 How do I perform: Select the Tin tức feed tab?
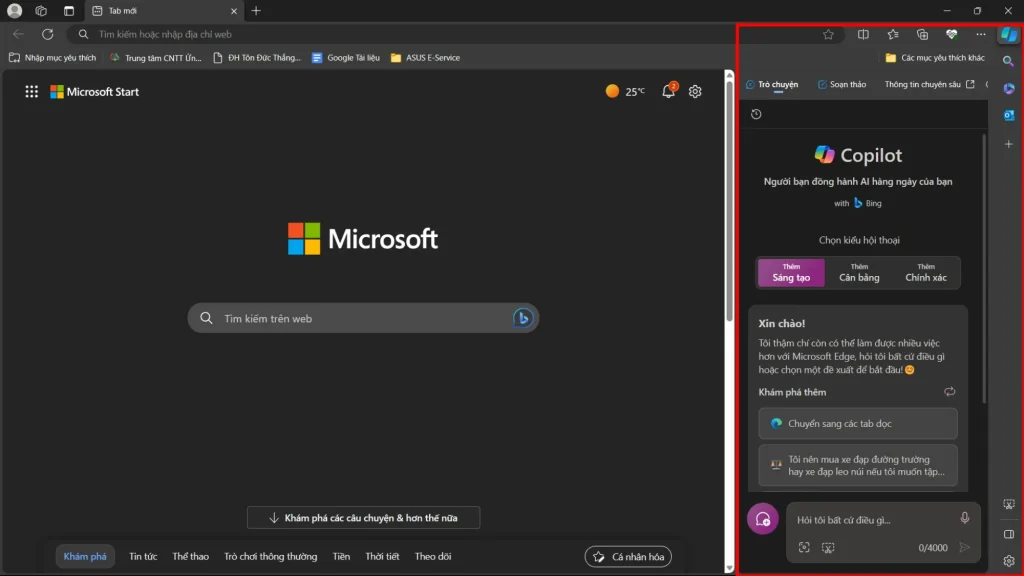[143, 556]
